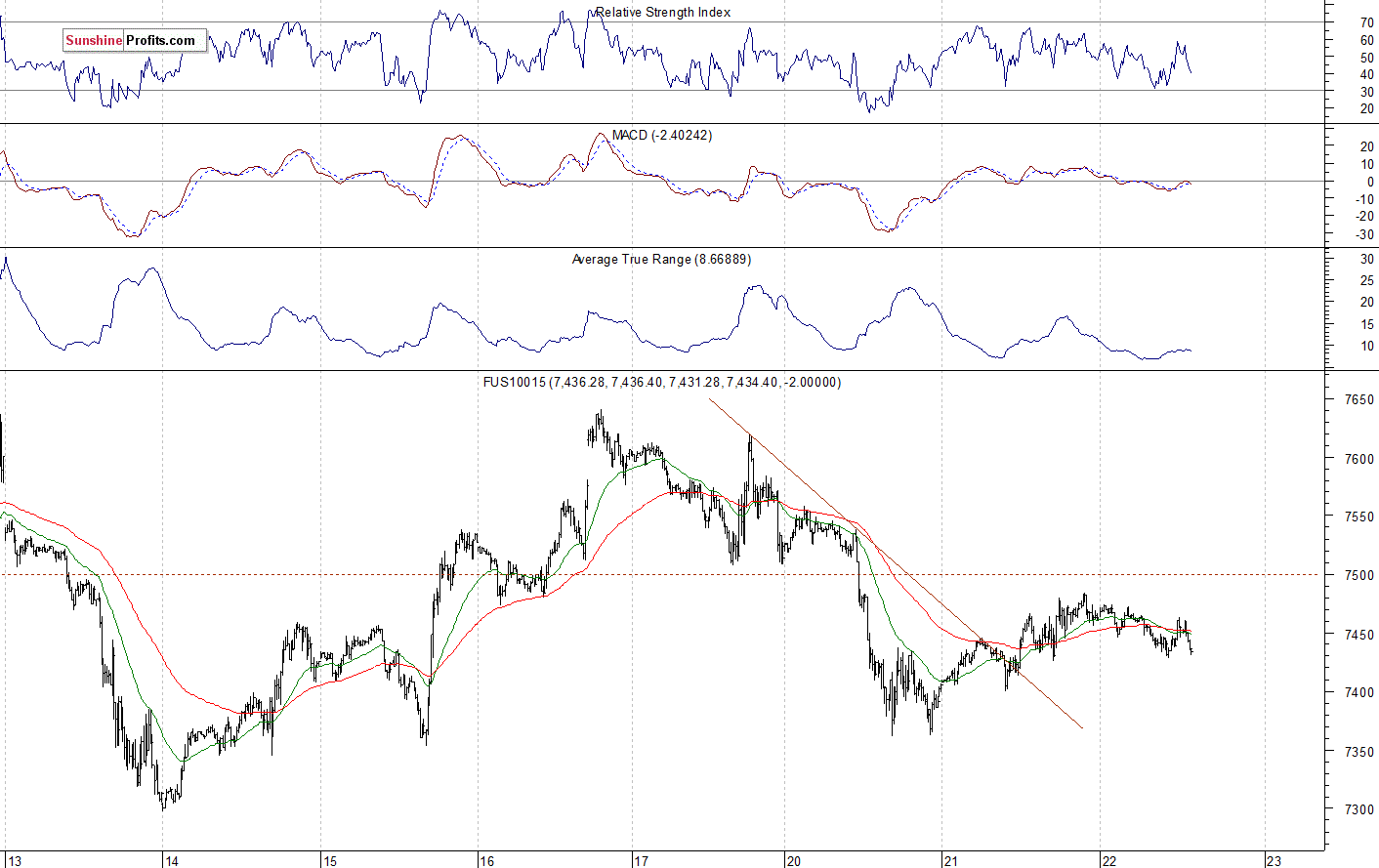Select date label 20 on time axis
1379x868 pixels.
[x=793, y=860]
